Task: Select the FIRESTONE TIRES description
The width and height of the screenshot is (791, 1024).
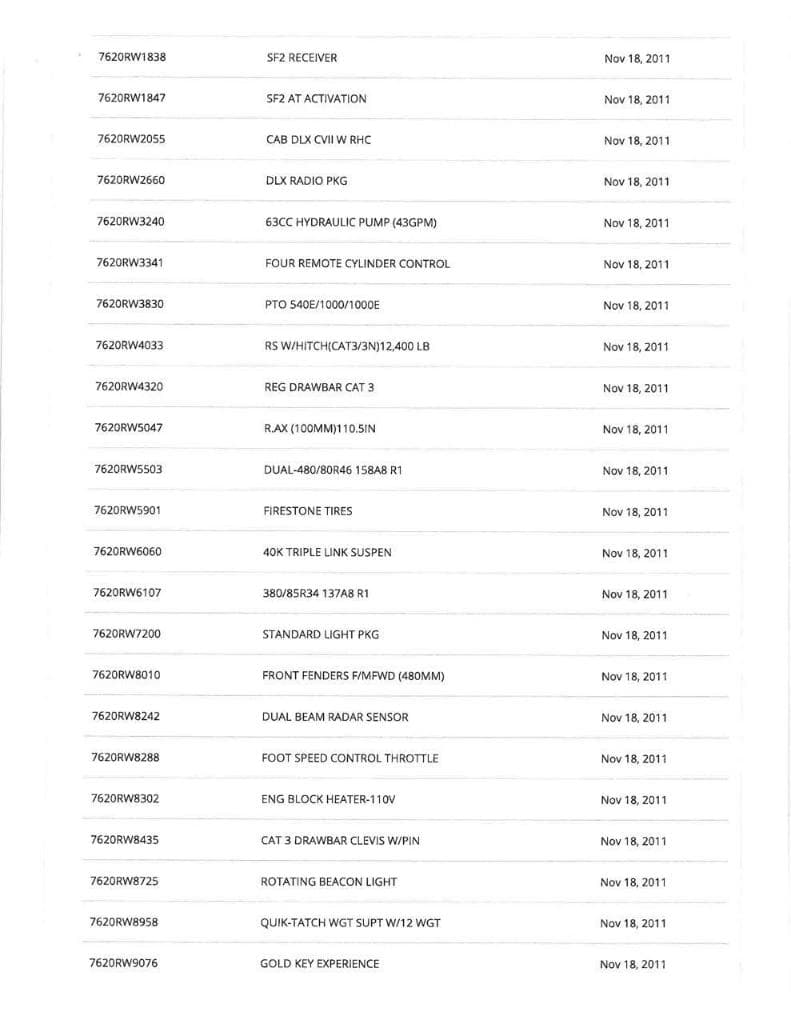Action: pos(307,511)
